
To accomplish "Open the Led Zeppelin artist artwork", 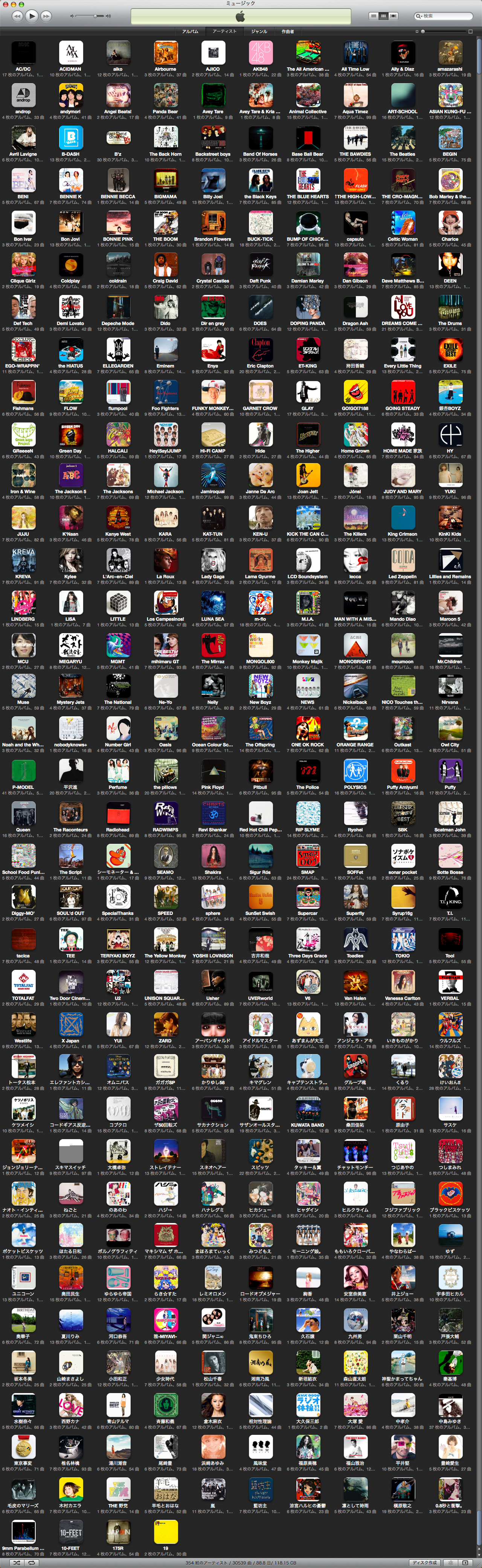I will coord(403,561).
